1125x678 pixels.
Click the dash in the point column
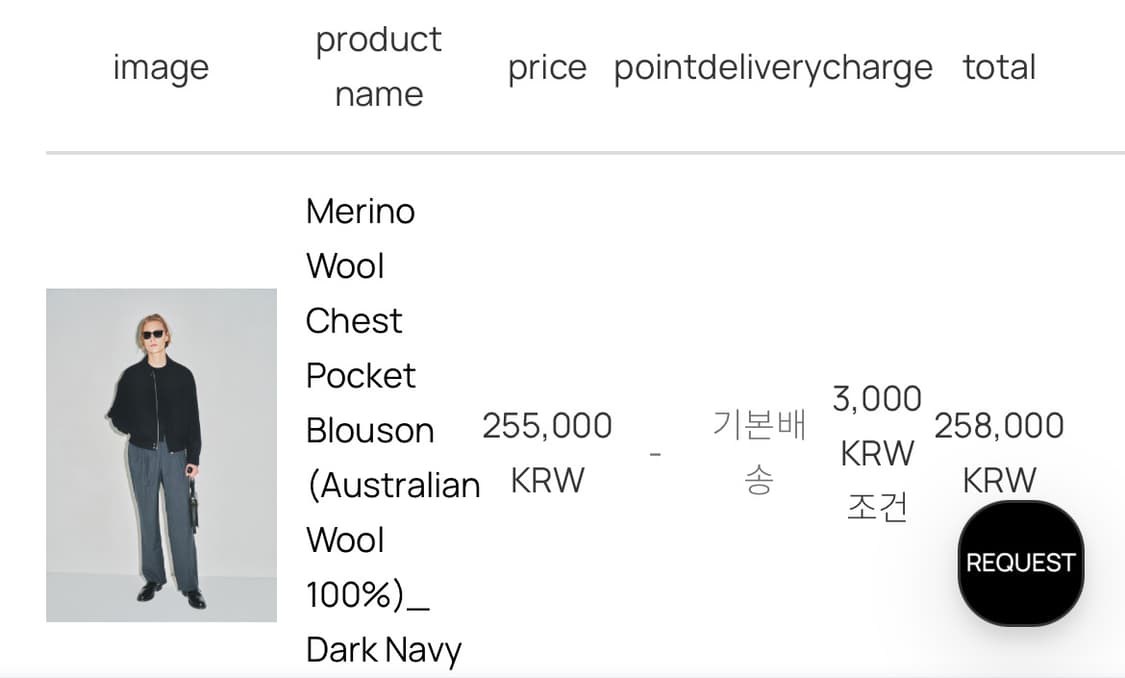click(x=655, y=454)
